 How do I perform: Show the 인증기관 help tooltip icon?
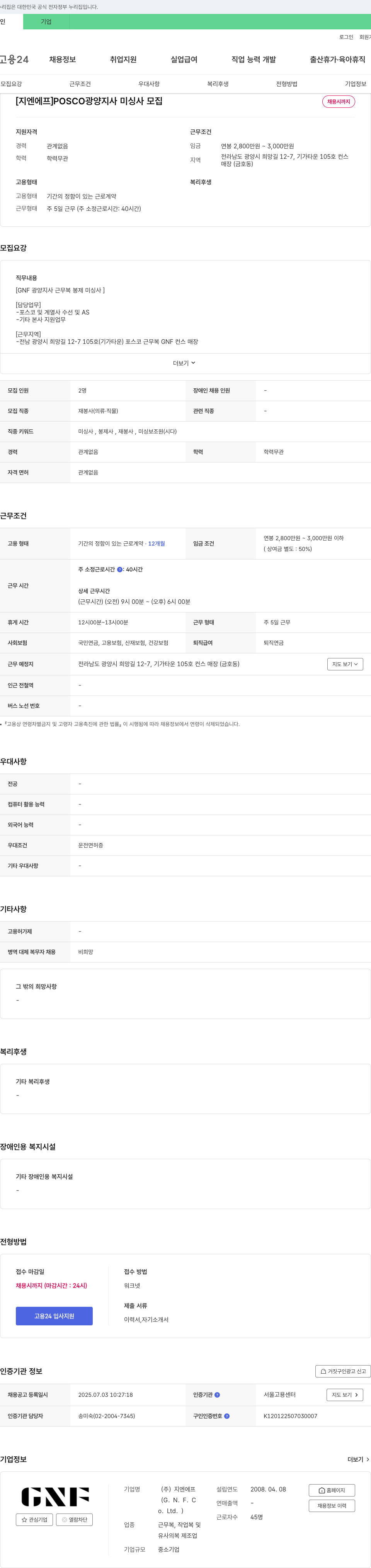click(x=218, y=1395)
